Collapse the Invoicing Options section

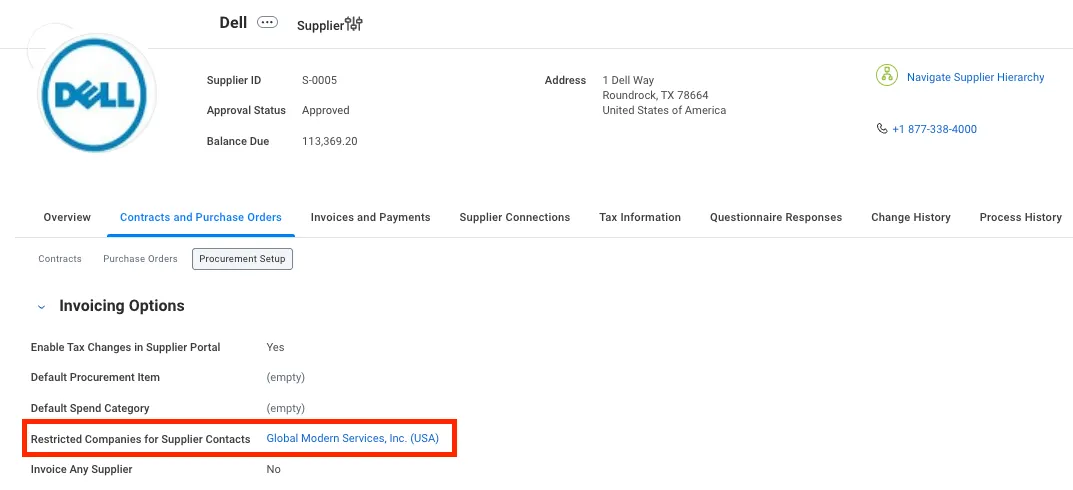click(42, 307)
